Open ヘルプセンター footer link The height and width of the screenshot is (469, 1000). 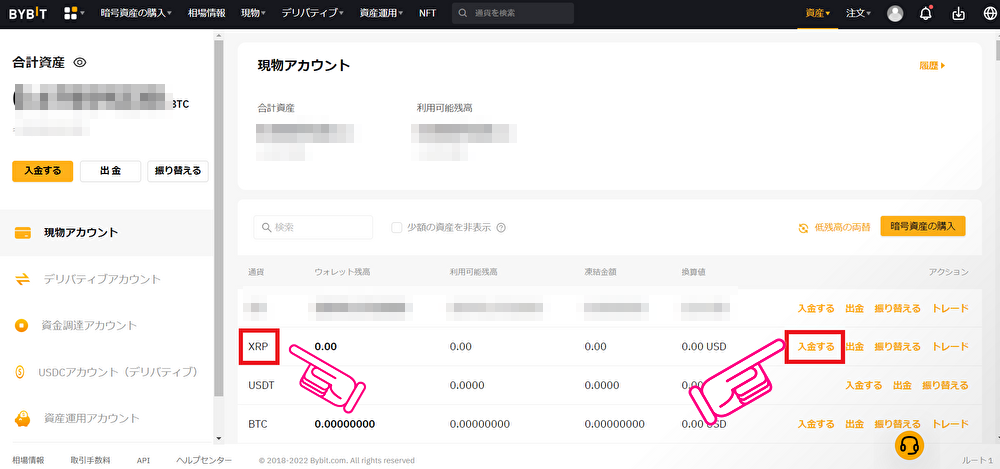coord(204,460)
